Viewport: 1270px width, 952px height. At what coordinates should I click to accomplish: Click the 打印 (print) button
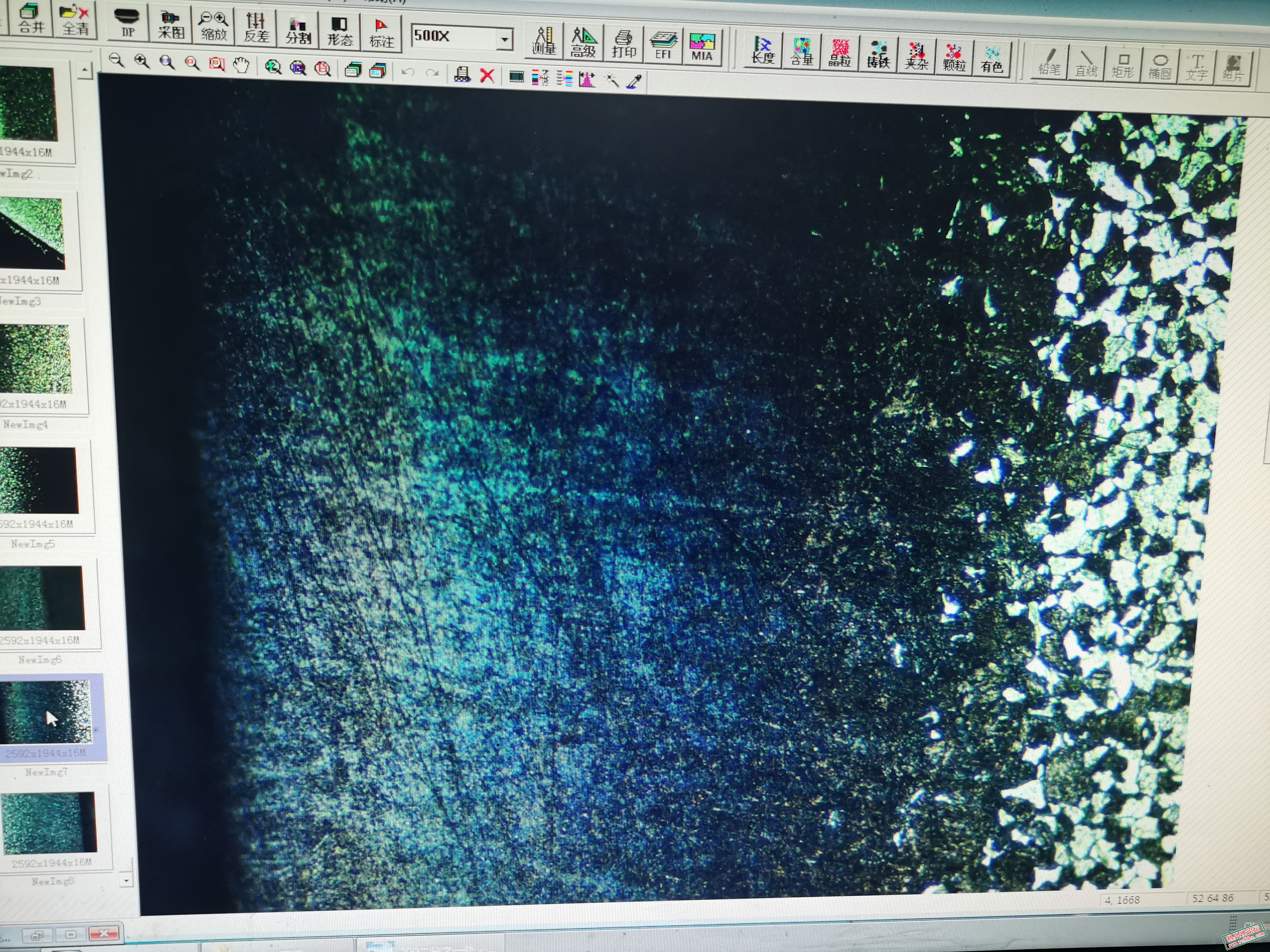624,43
